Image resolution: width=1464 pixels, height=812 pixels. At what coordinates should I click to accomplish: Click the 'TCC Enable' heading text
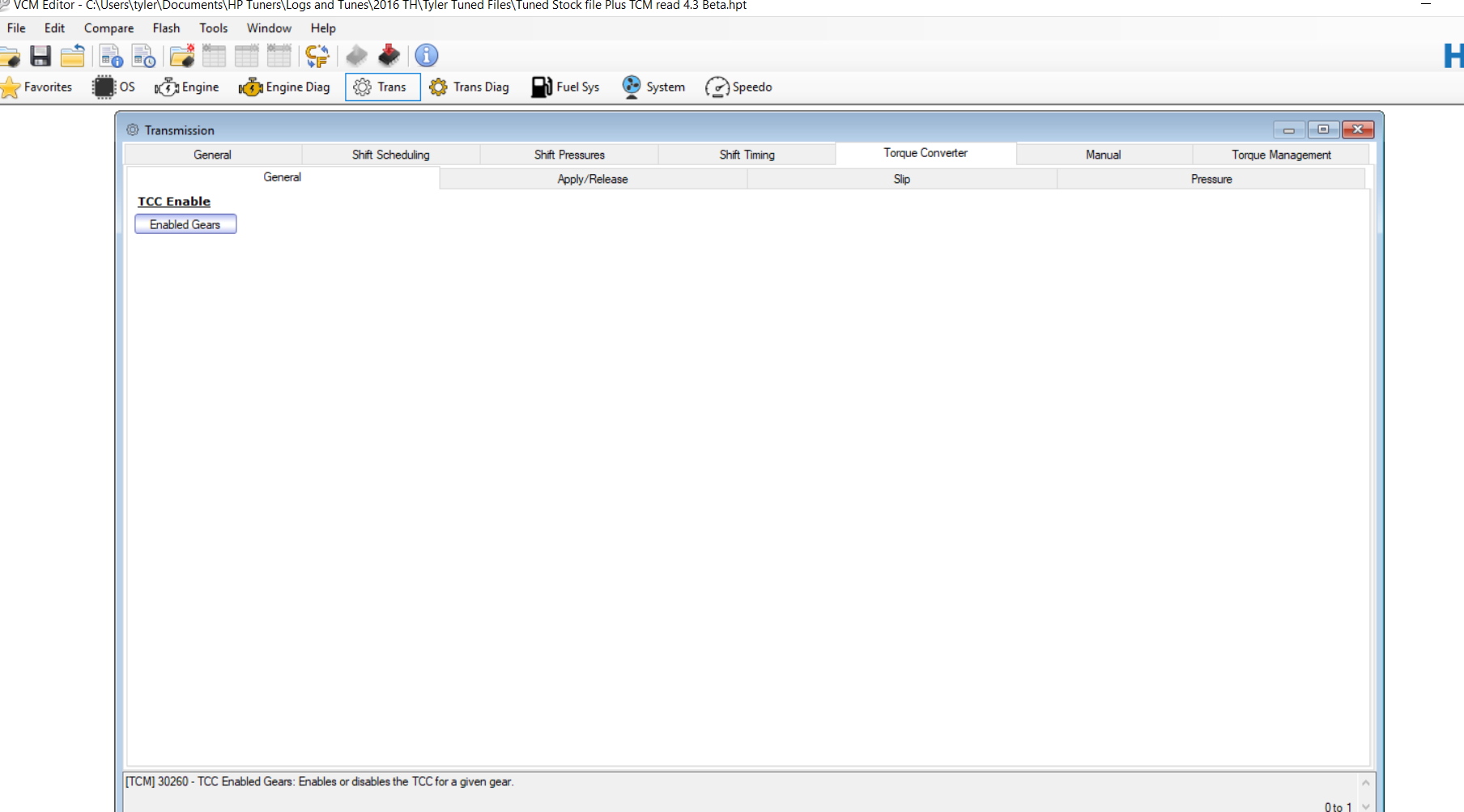[x=174, y=202]
